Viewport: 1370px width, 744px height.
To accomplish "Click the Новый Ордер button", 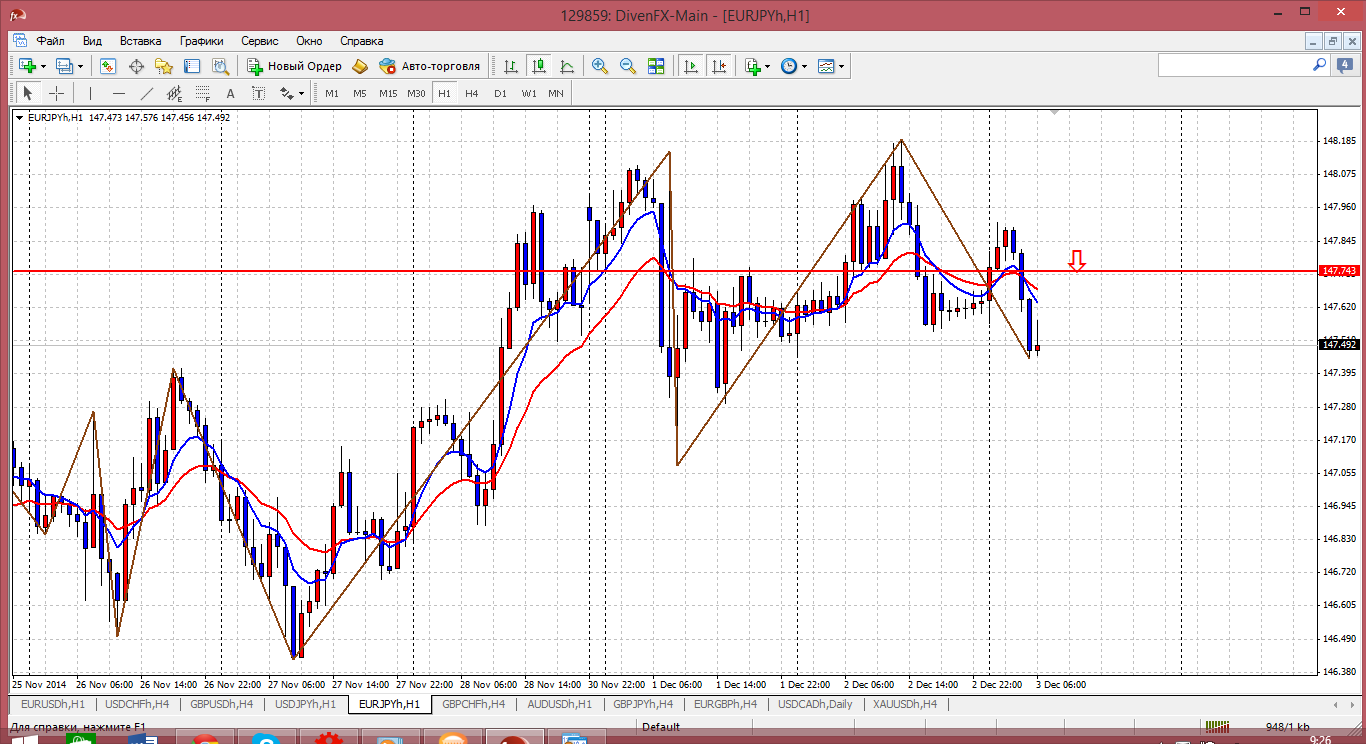I will pos(295,66).
